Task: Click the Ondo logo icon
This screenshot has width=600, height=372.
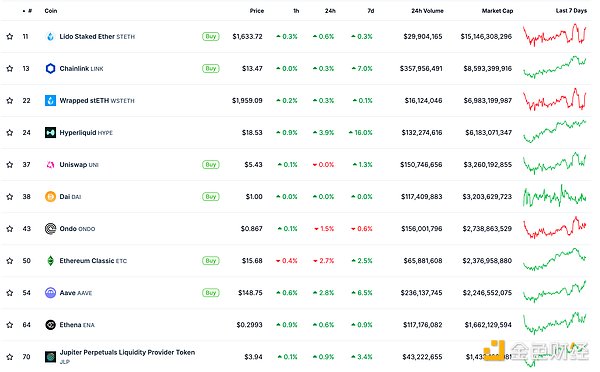Action: tap(51, 228)
